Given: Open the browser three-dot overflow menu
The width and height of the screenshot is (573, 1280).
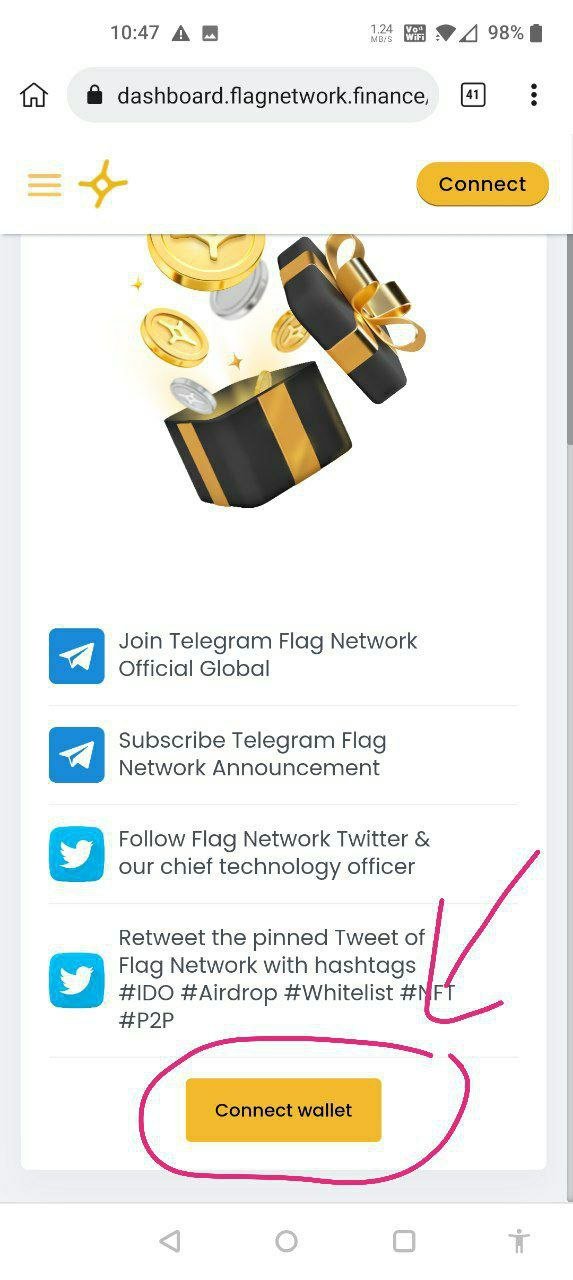Looking at the screenshot, I should click(534, 95).
